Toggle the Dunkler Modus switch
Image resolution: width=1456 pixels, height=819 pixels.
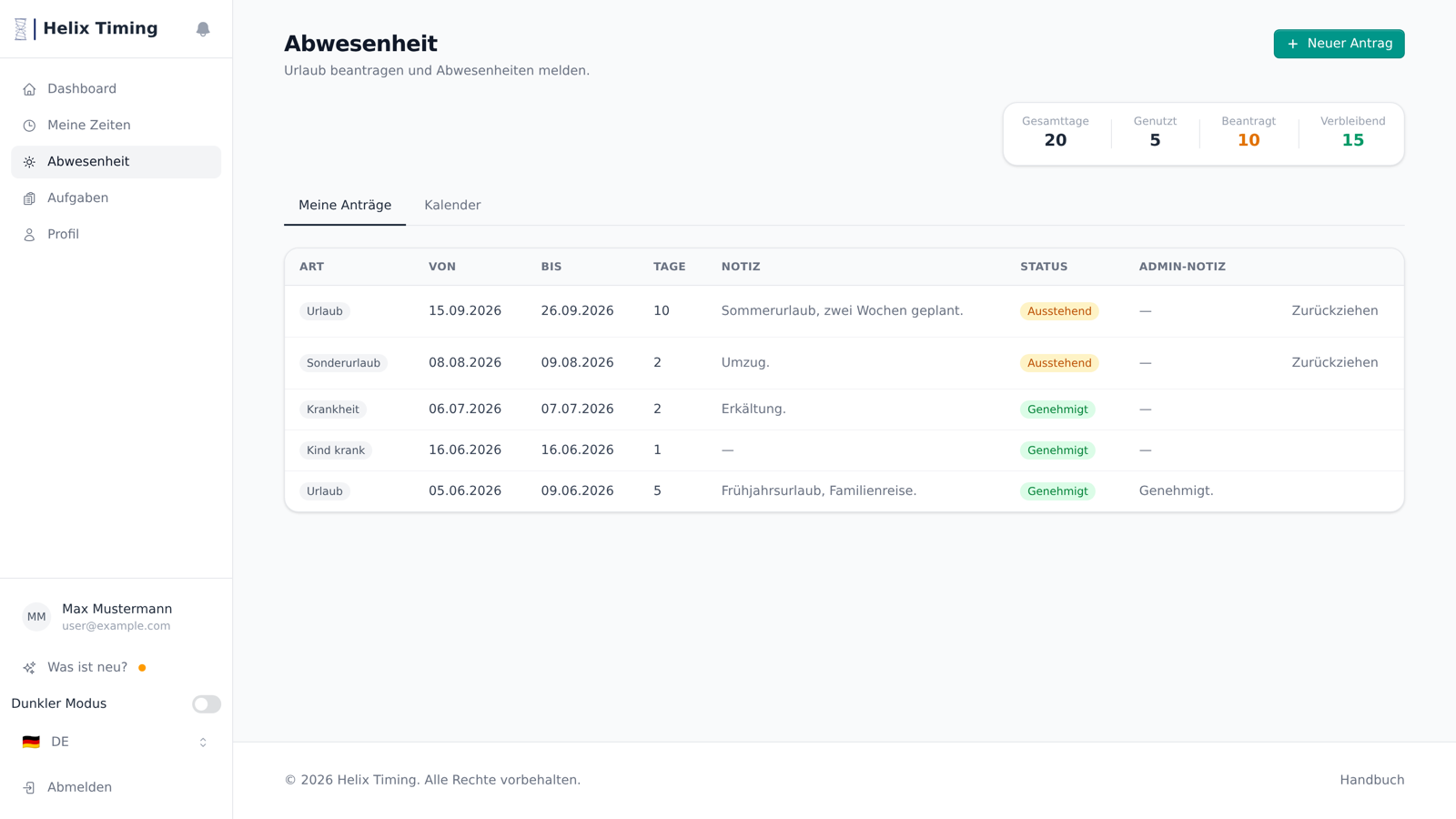(x=207, y=704)
